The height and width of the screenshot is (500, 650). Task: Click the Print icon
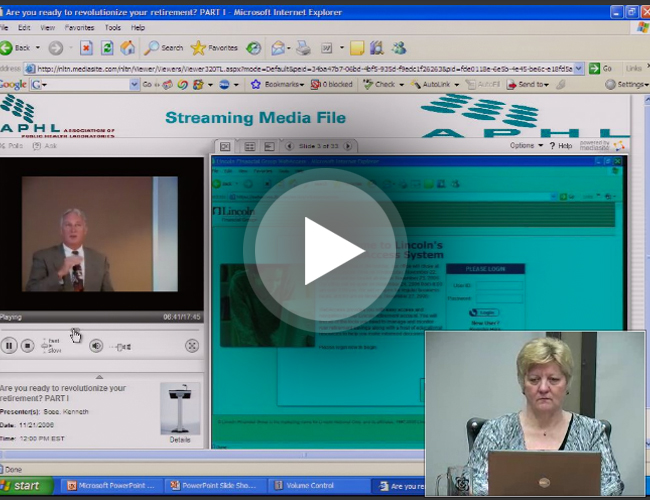pyautogui.click(x=303, y=48)
